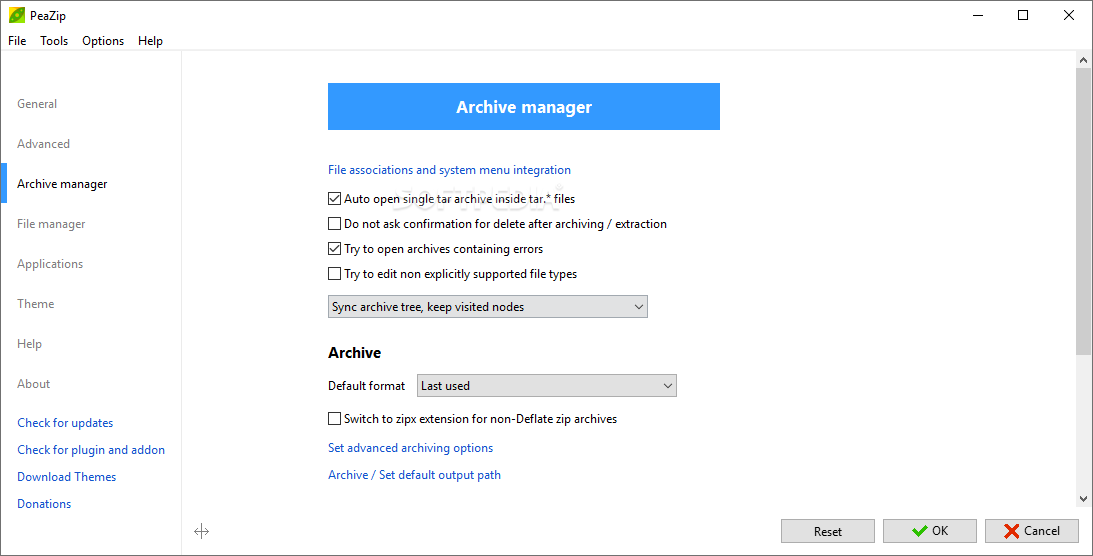Screen dimensions: 1093x556
Task: Toggle do not ask confirmation for delete
Action: (335, 224)
